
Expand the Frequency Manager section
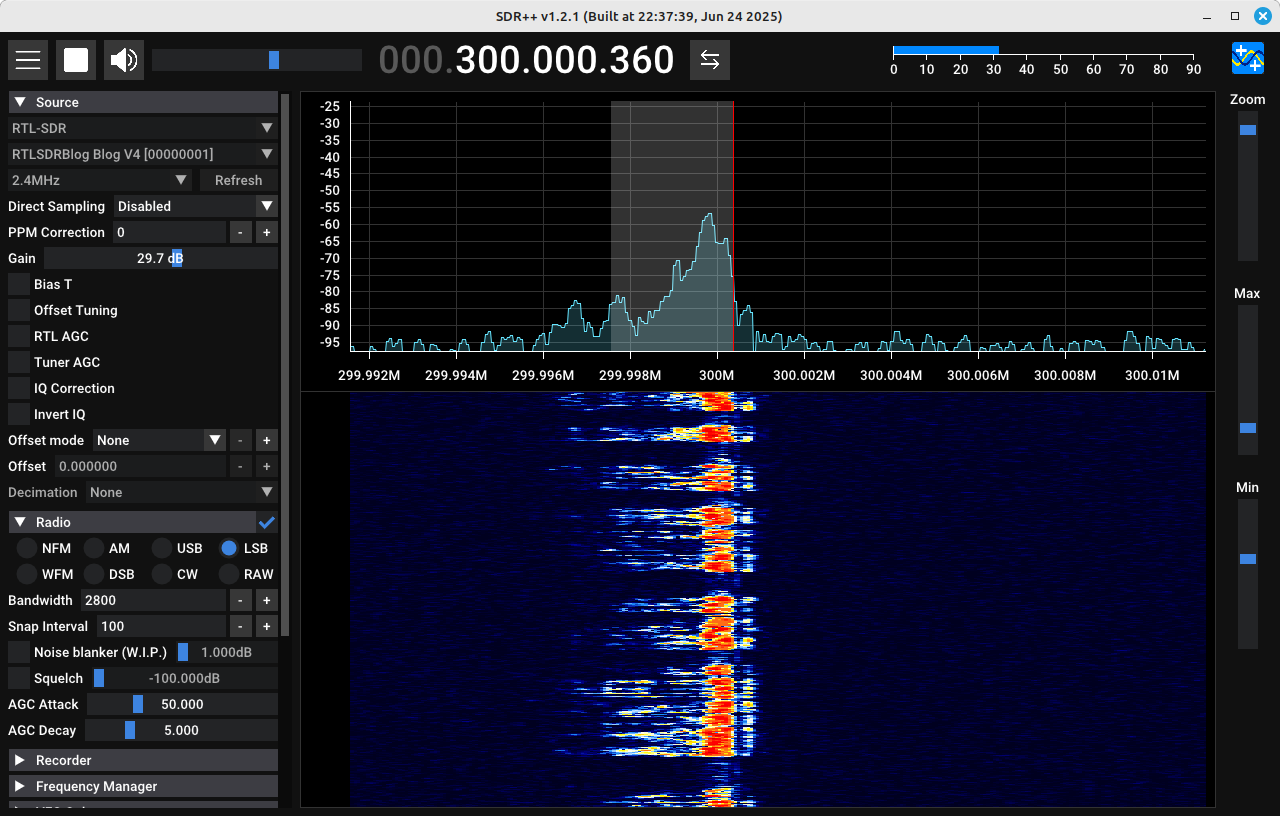click(x=143, y=786)
